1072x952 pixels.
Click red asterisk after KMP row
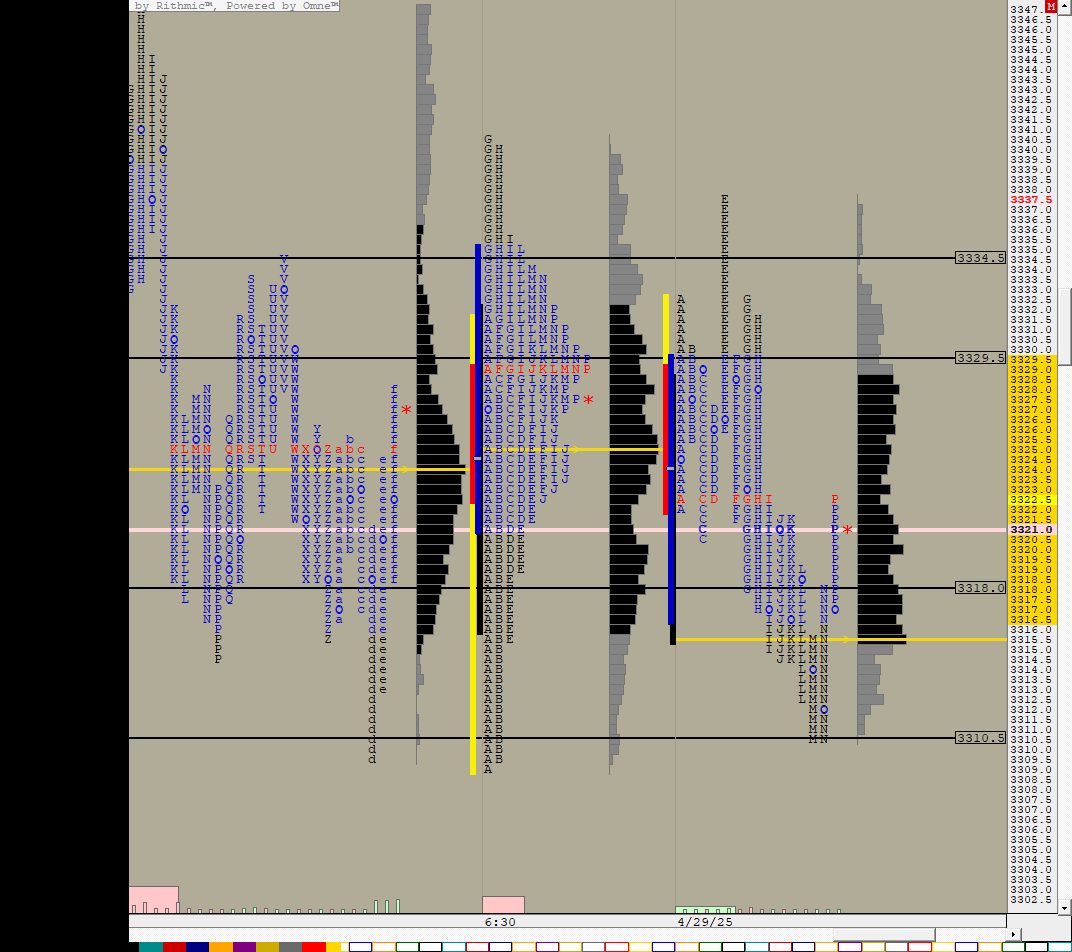(588, 400)
